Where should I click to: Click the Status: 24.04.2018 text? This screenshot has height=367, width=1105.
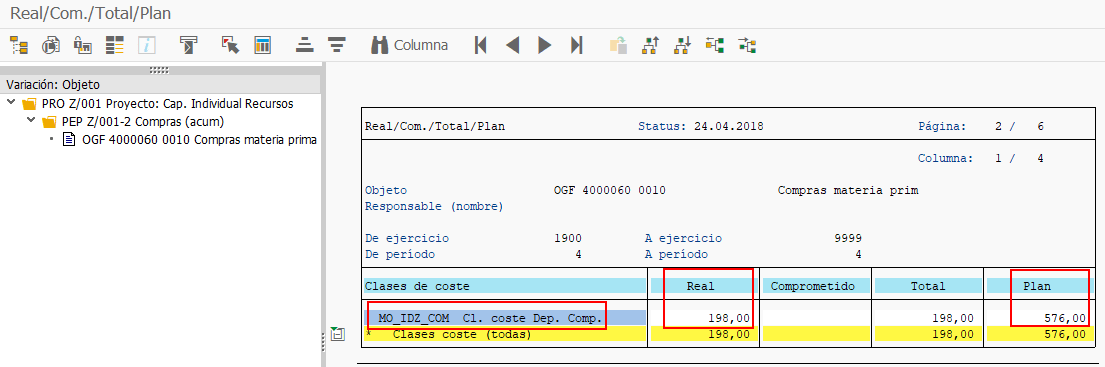[700, 127]
